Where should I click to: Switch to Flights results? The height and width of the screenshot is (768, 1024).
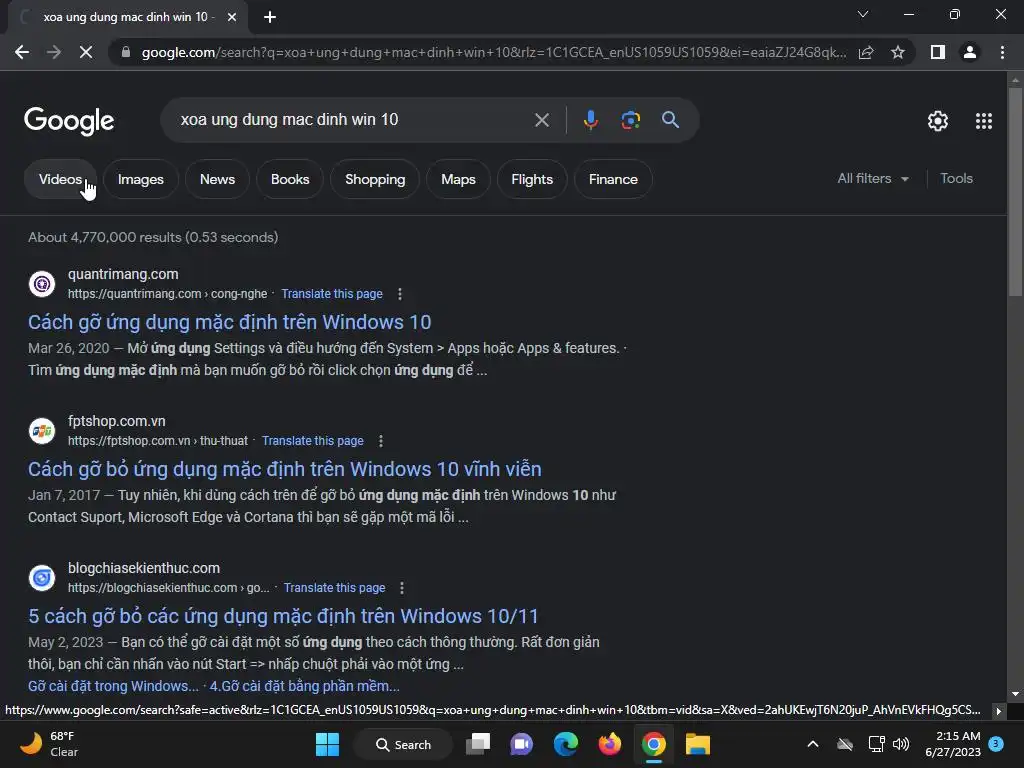coord(532,179)
